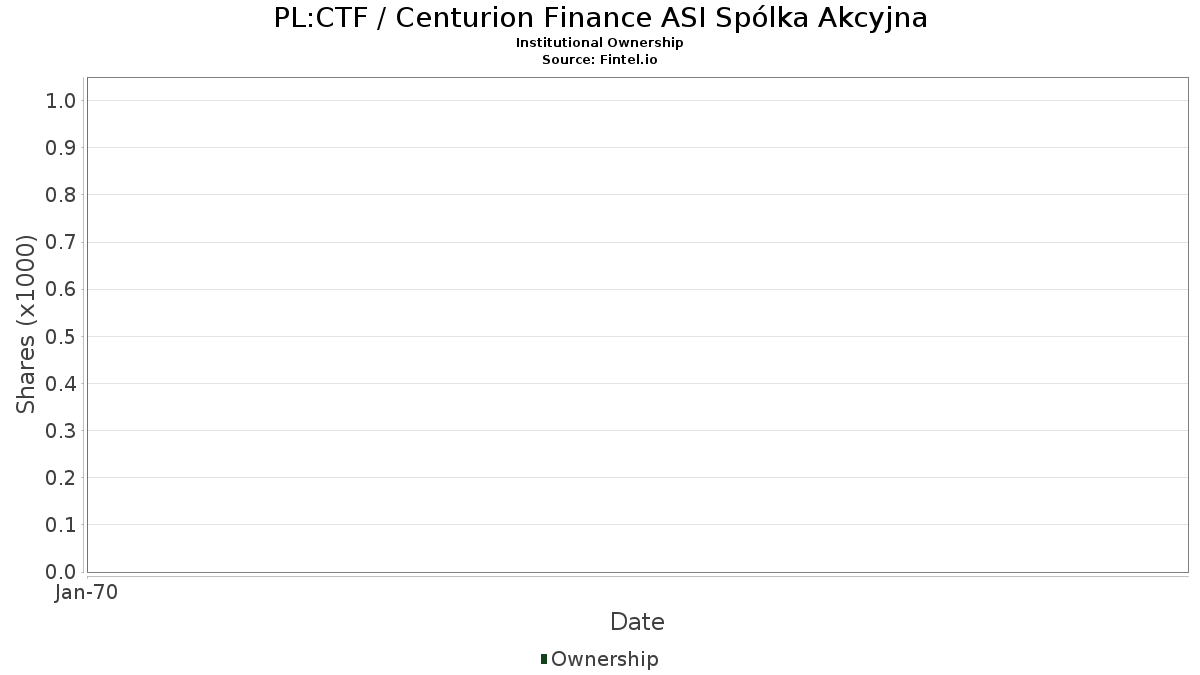Click the 0.5 y-axis tick label

pos(61,336)
